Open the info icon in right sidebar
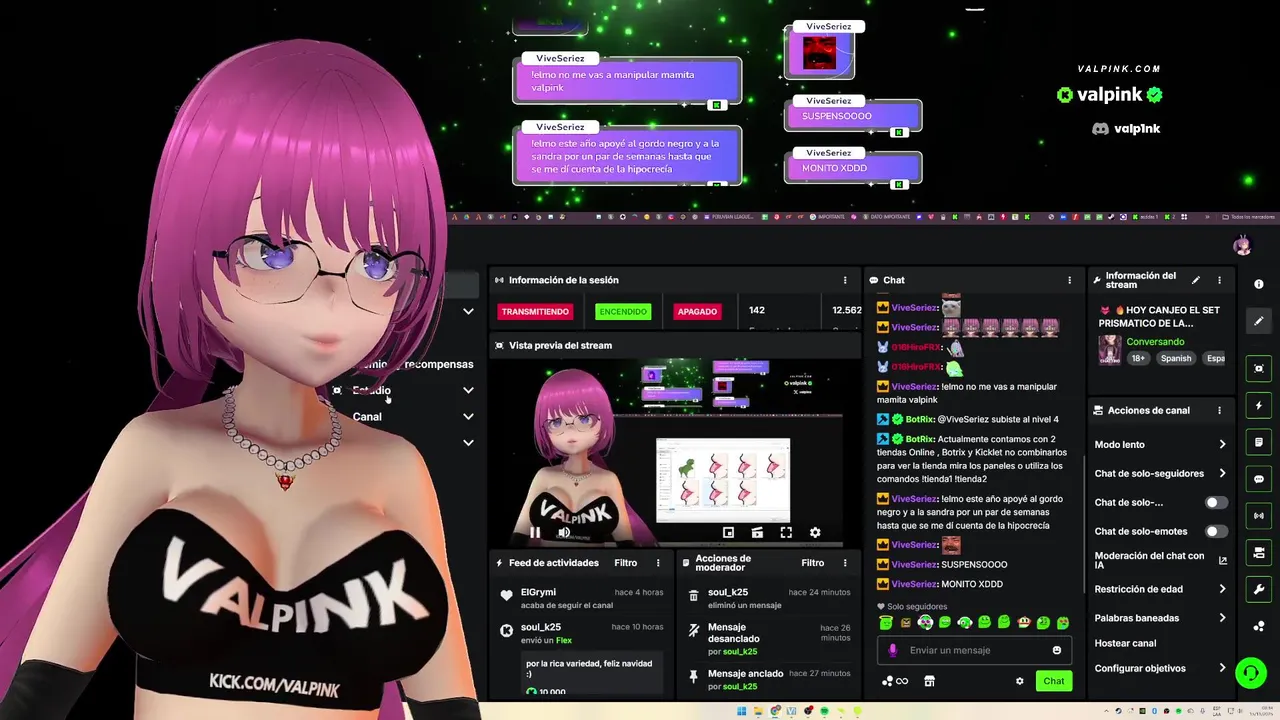The height and width of the screenshot is (720, 1280). point(1259,284)
